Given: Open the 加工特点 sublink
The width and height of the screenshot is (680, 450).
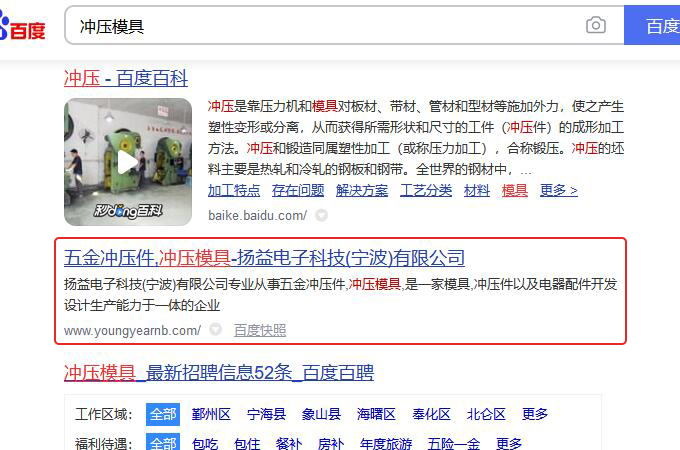Looking at the screenshot, I should click(234, 190).
